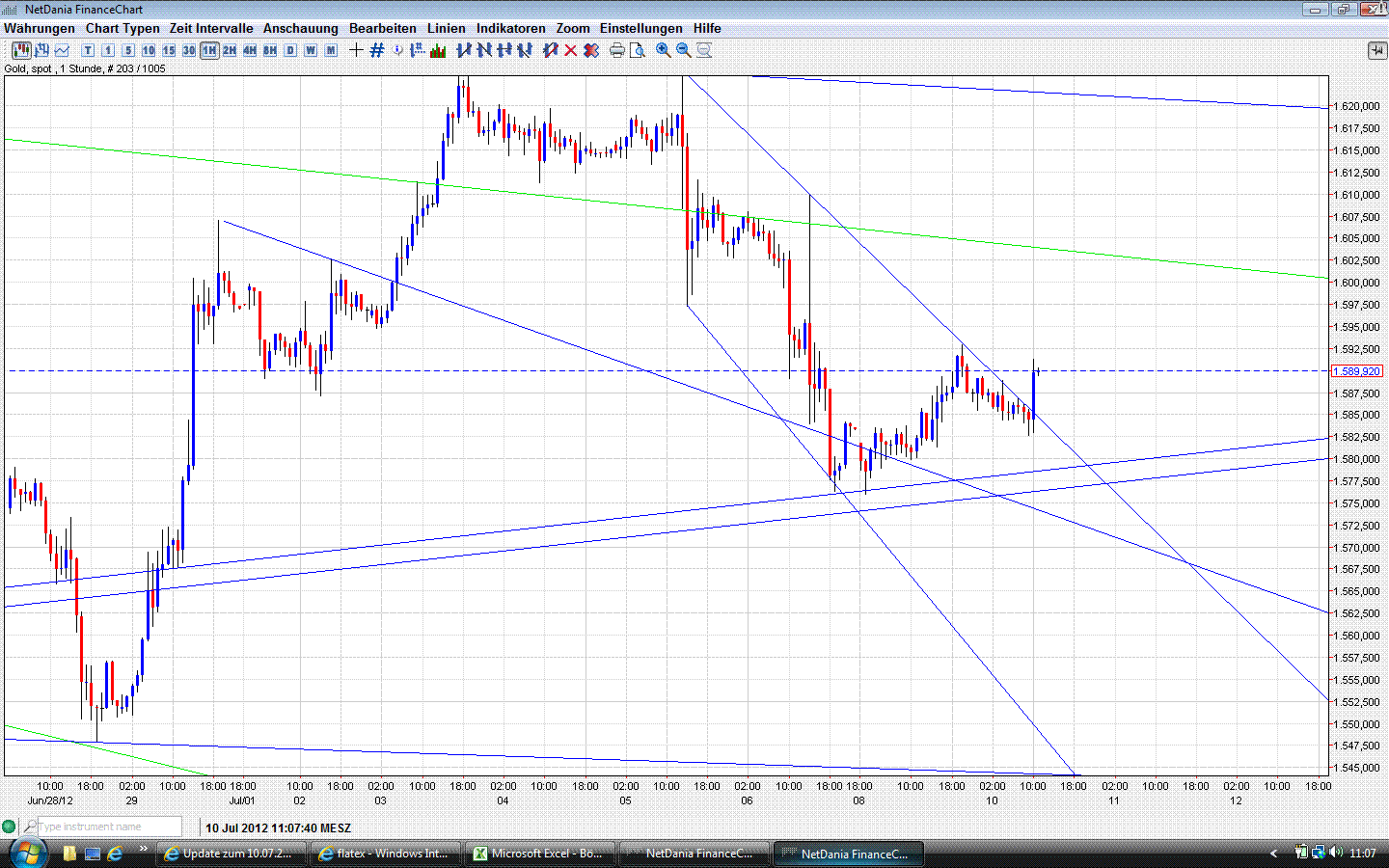Toggle the print preview mode
The height and width of the screenshot is (868, 1389).
coord(638,50)
